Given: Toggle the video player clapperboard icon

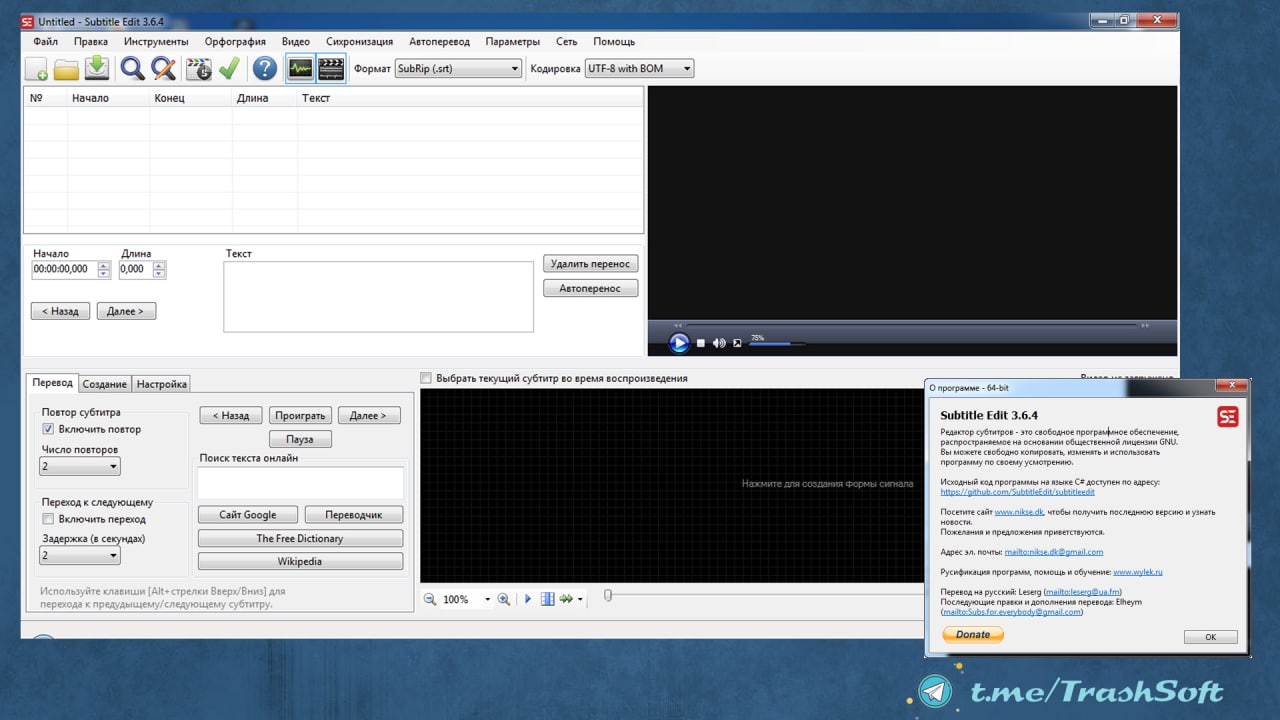Looking at the screenshot, I should coord(331,69).
